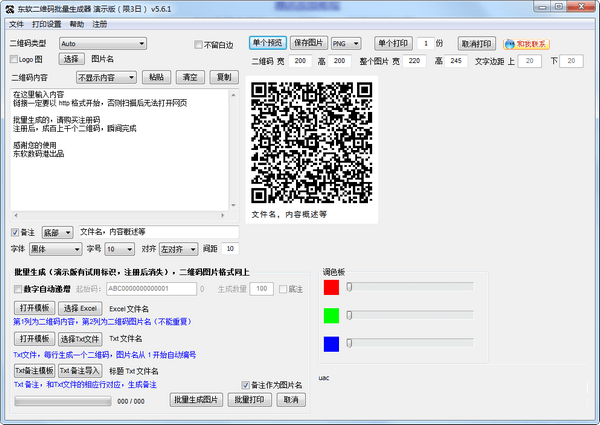Viewport: 600px width, 425px height.
Task: Click the 单个预览 button
Action: (x=268, y=44)
